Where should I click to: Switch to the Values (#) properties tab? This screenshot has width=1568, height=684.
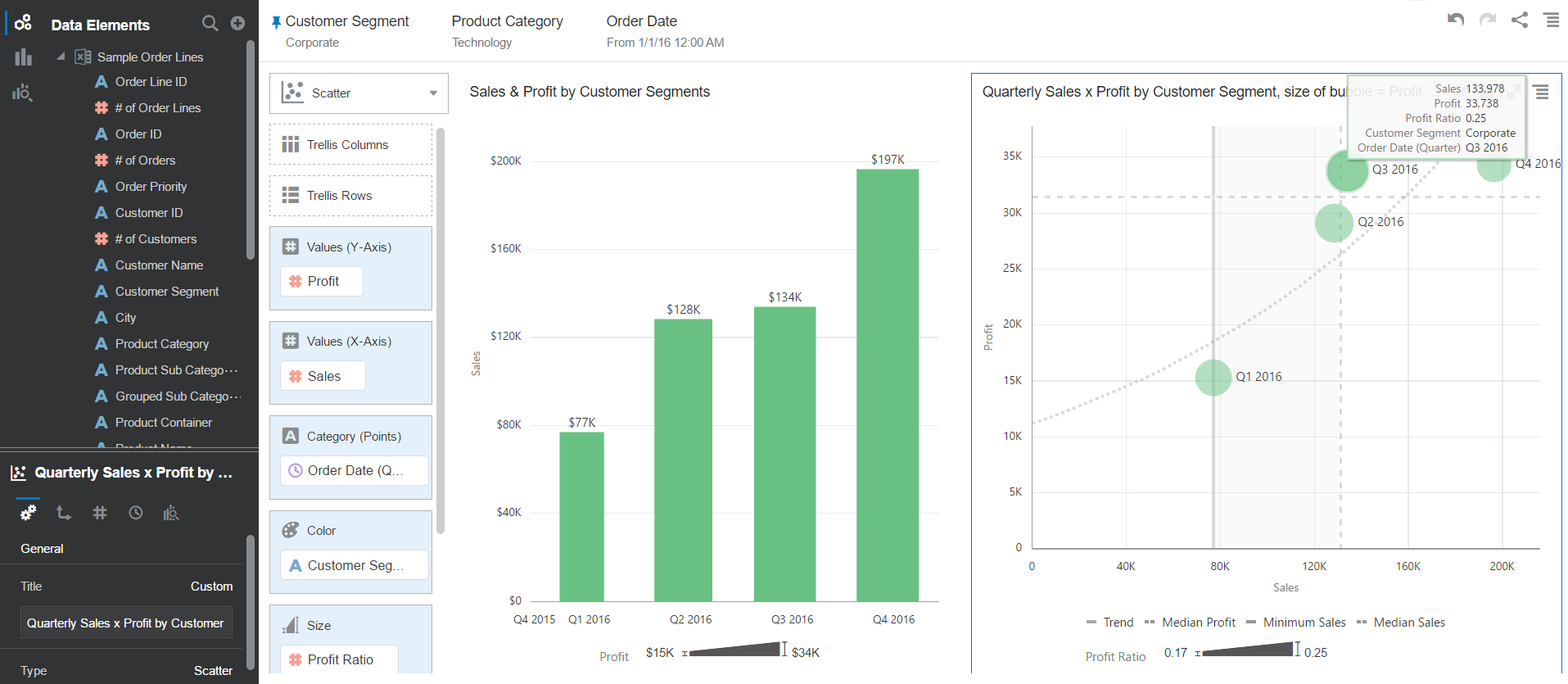coord(100,513)
